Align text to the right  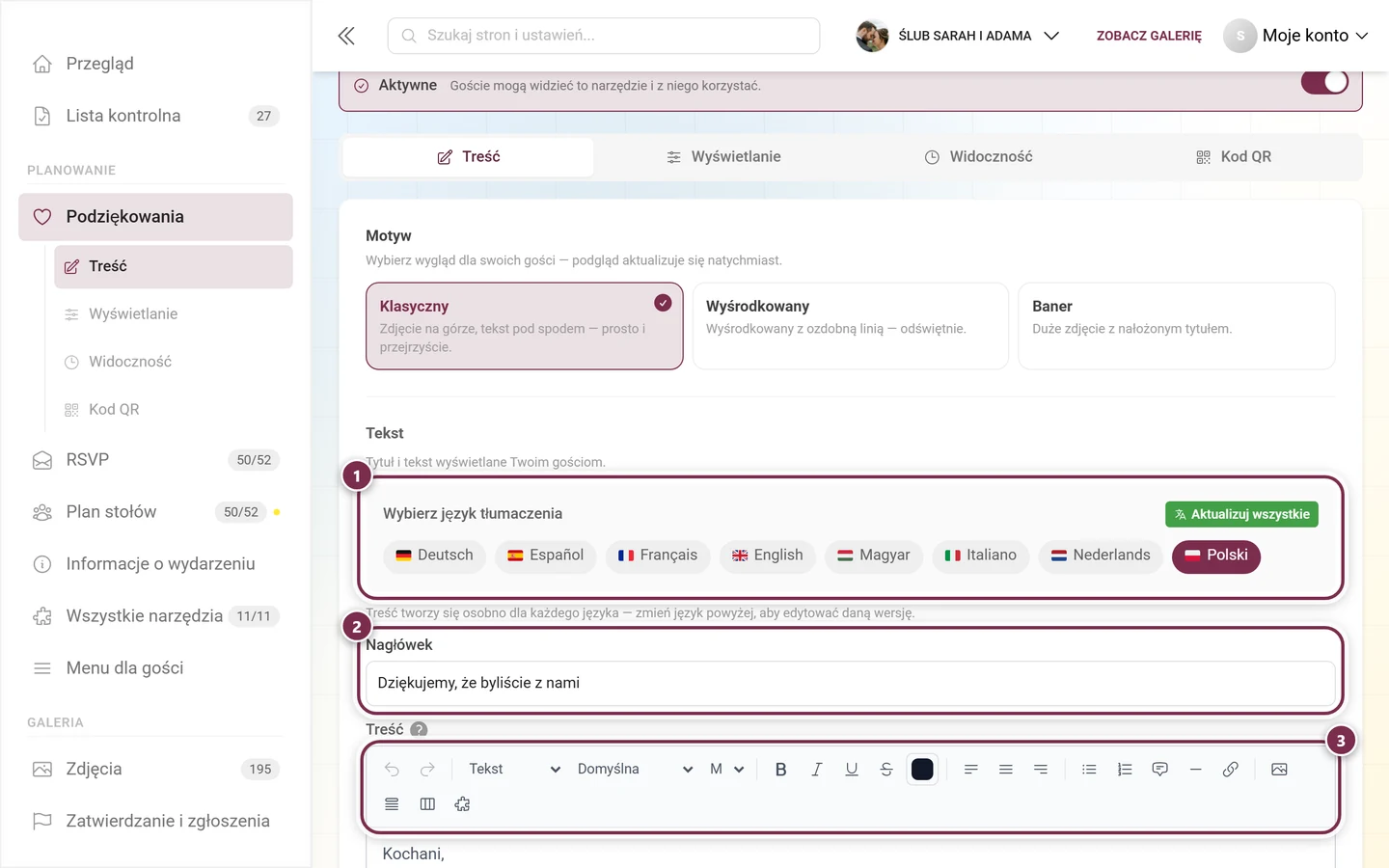(1041, 769)
